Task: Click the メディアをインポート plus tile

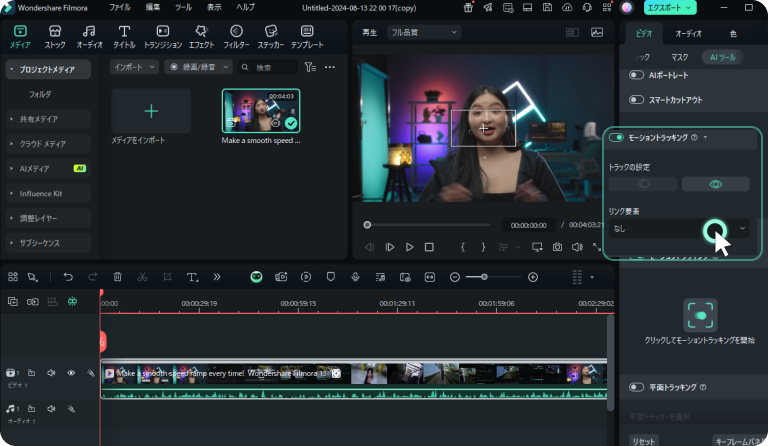Action: click(151, 111)
